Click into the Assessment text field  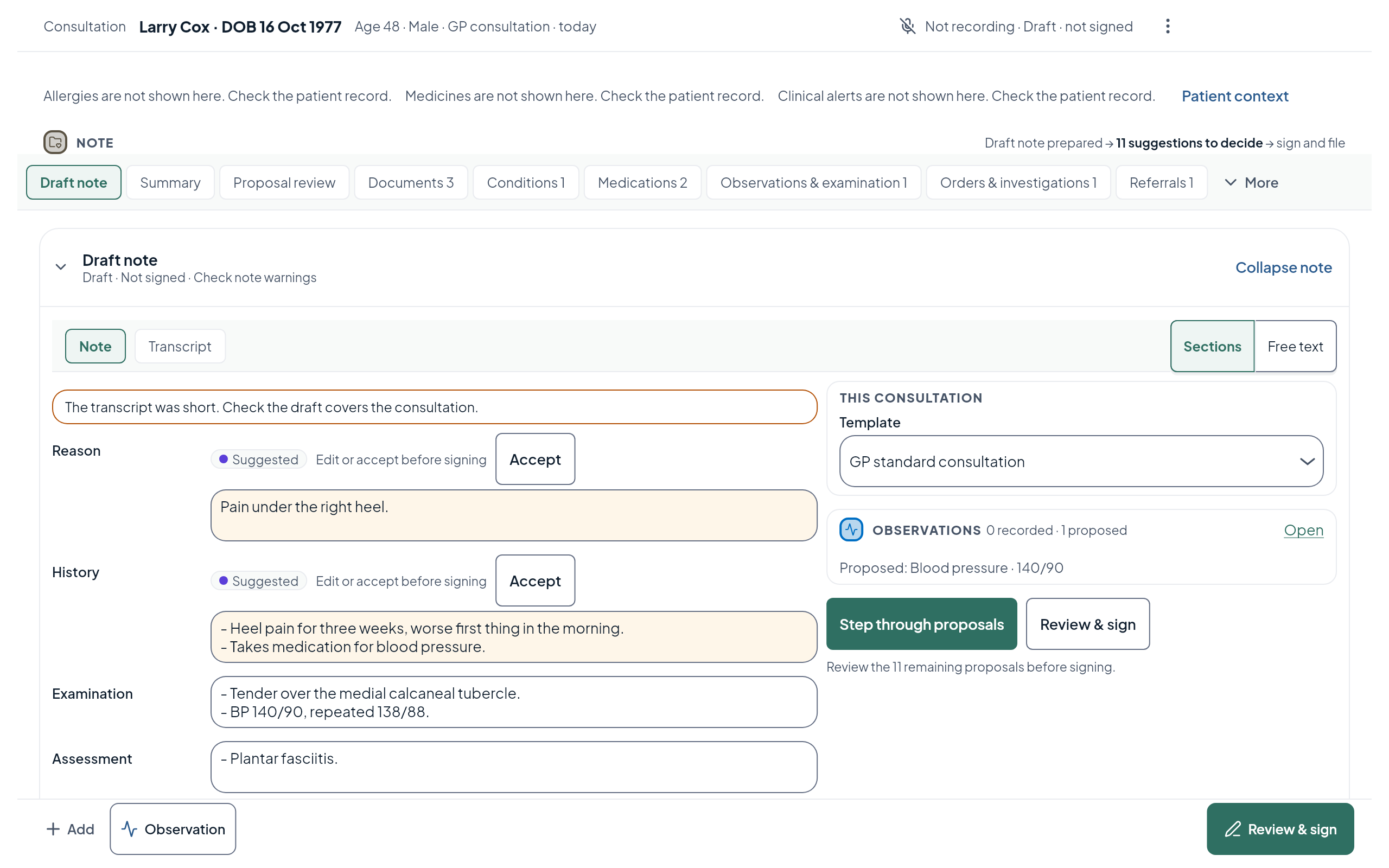click(x=514, y=767)
